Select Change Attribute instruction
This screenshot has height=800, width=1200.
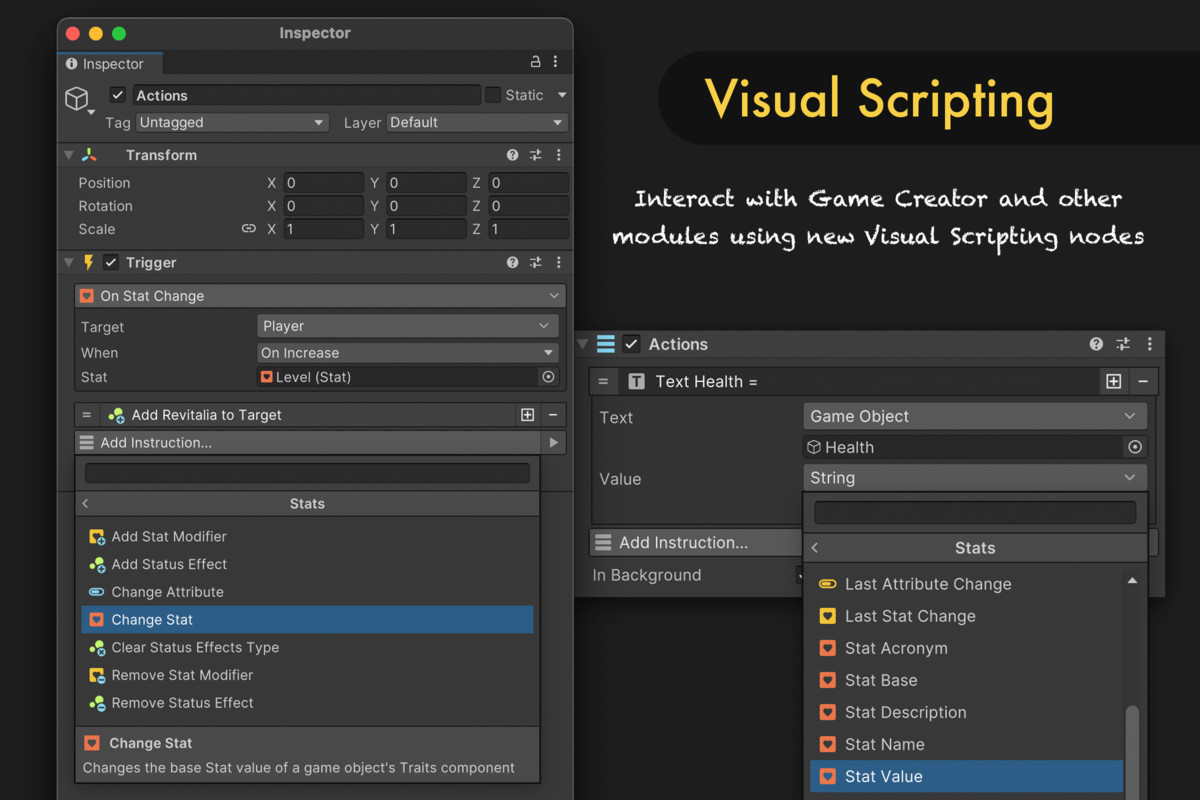pyautogui.click(x=307, y=592)
